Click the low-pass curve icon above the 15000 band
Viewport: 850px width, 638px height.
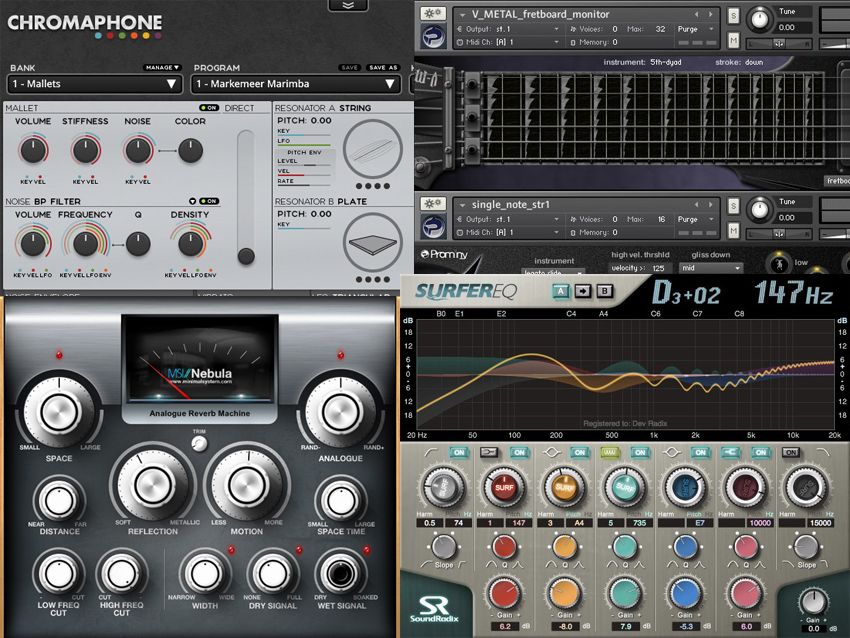click(x=822, y=452)
